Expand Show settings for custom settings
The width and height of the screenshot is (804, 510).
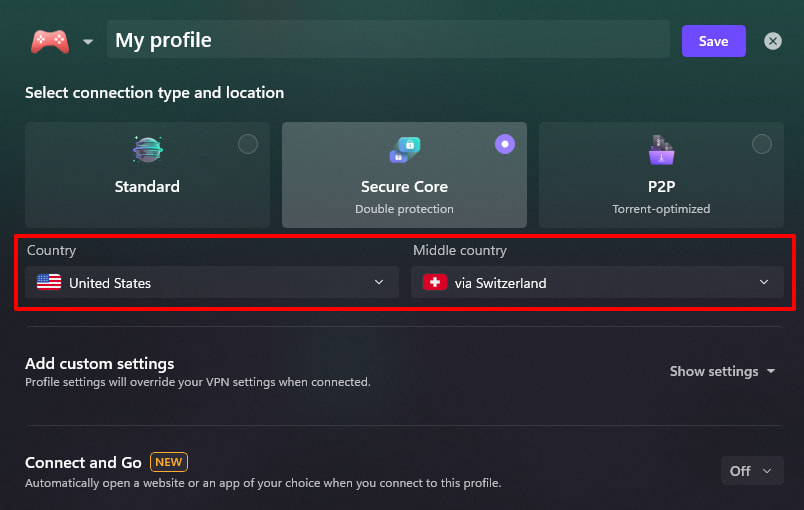722,371
